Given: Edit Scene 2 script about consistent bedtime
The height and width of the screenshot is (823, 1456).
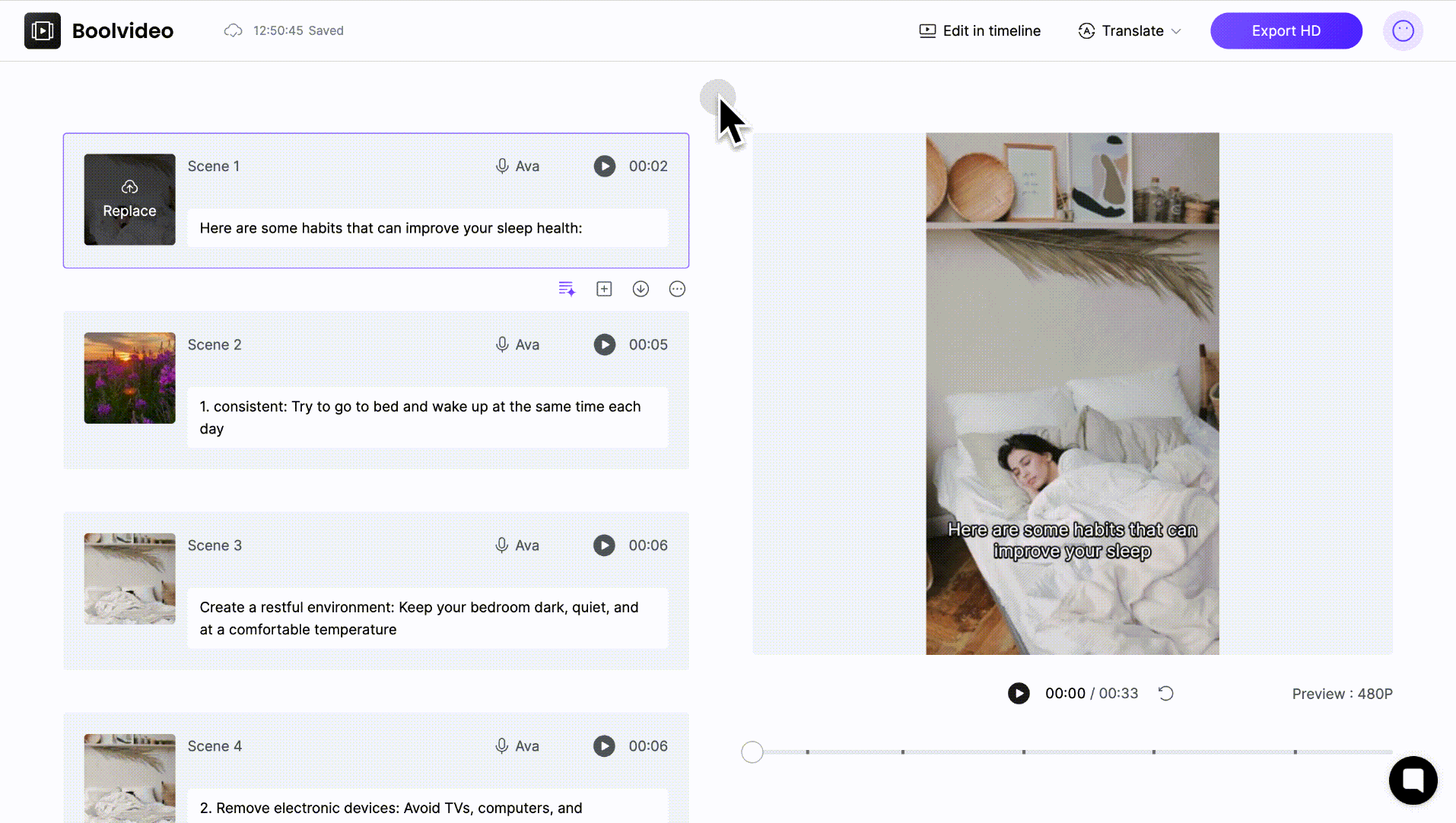Looking at the screenshot, I should [x=428, y=418].
